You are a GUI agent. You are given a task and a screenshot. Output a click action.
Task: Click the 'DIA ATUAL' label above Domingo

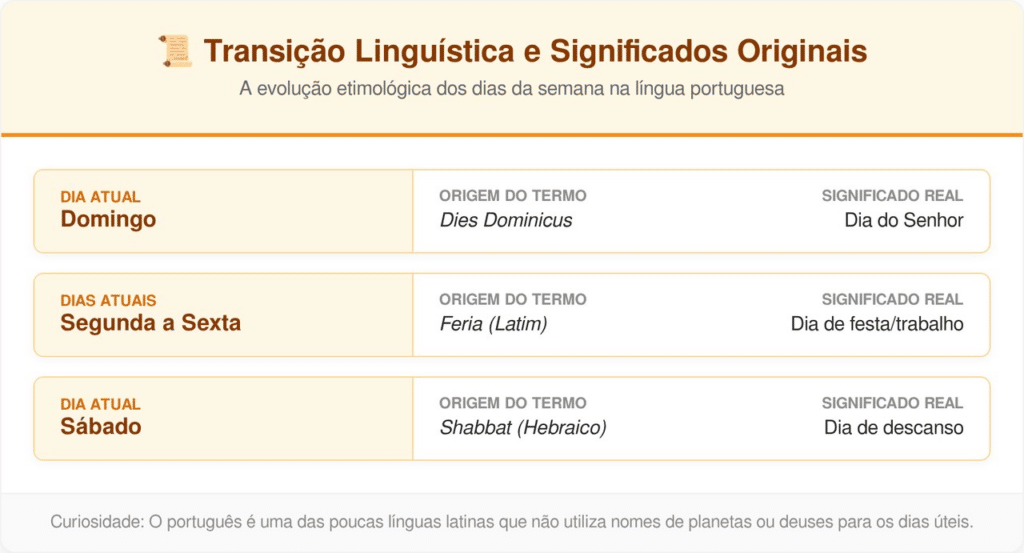coord(100,197)
